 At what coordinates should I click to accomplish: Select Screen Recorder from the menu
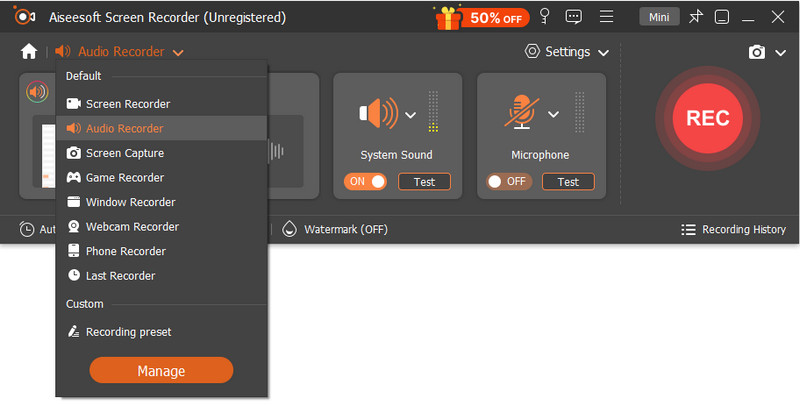[x=127, y=104]
